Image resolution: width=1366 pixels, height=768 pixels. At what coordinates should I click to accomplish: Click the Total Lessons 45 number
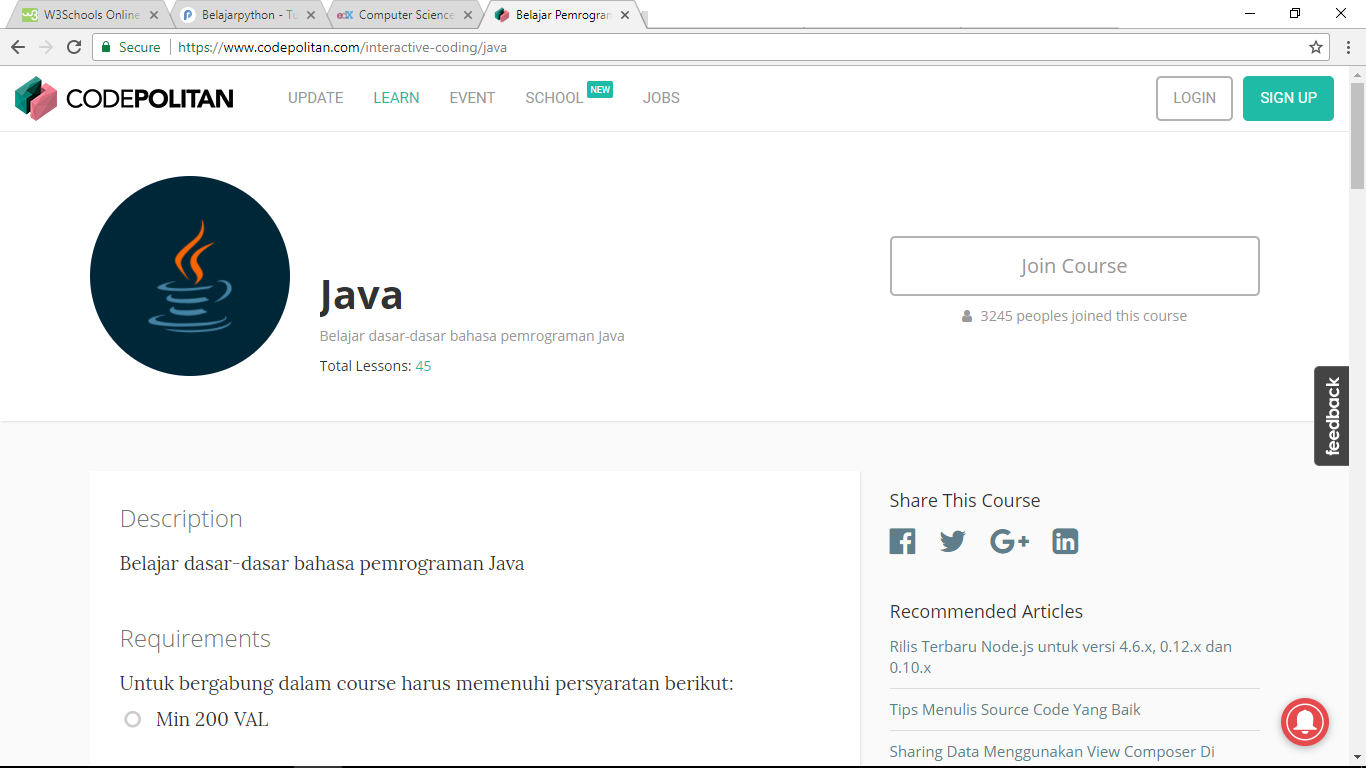[x=423, y=366]
